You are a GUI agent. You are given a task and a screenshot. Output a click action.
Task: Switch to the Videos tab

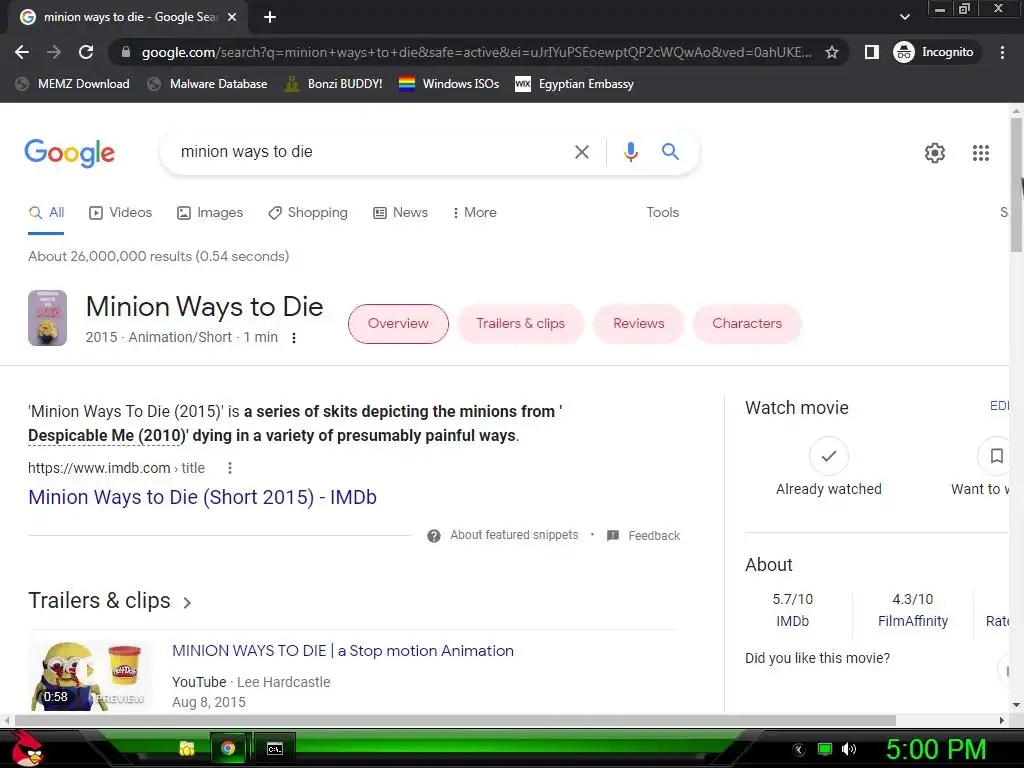tap(121, 212)
